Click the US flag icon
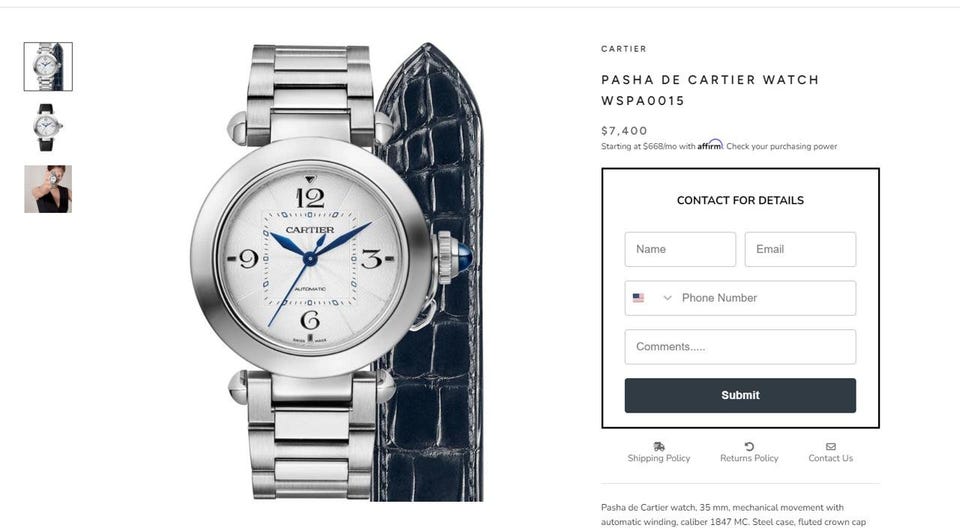Screen dimensions: 960x528 click(x=638, y=298)
